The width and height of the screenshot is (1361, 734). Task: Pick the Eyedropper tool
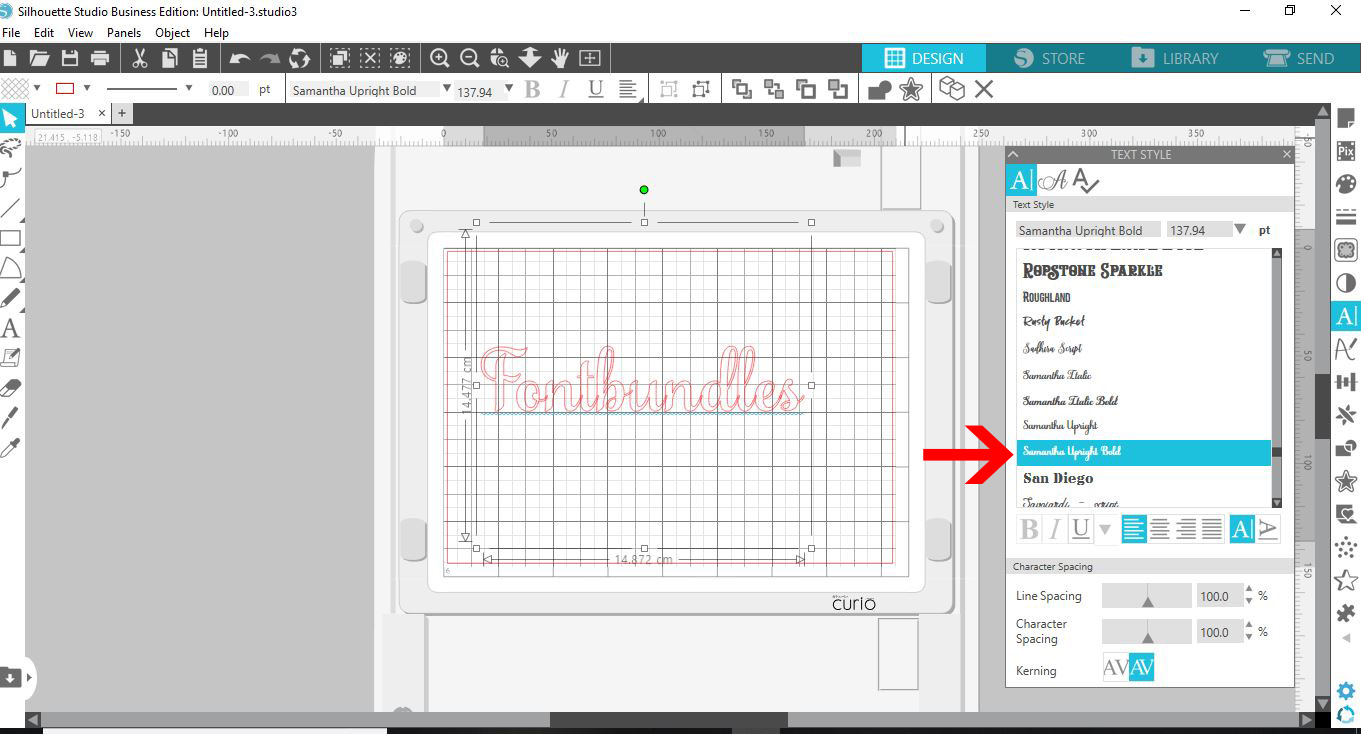point(10,448)
